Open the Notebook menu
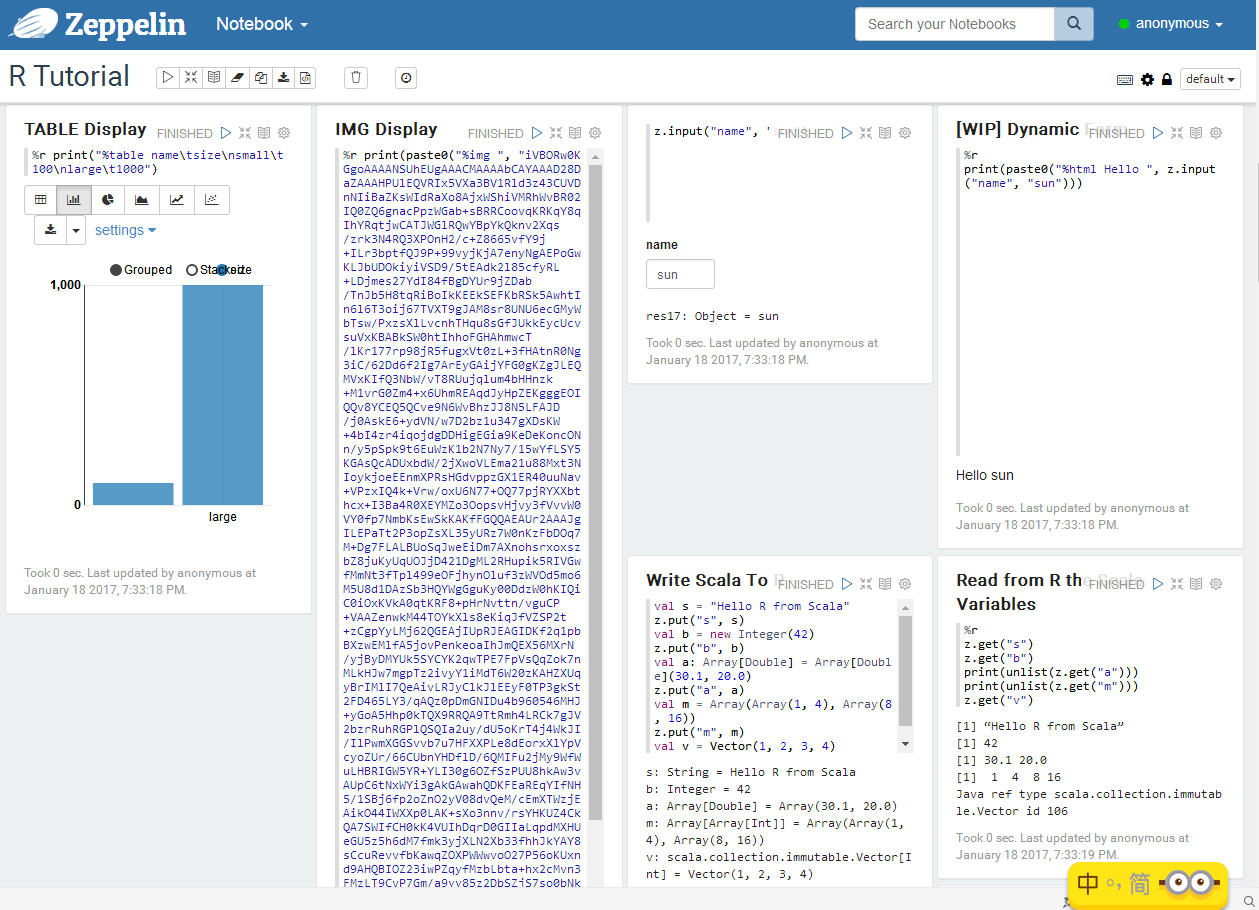 [261, 23]
